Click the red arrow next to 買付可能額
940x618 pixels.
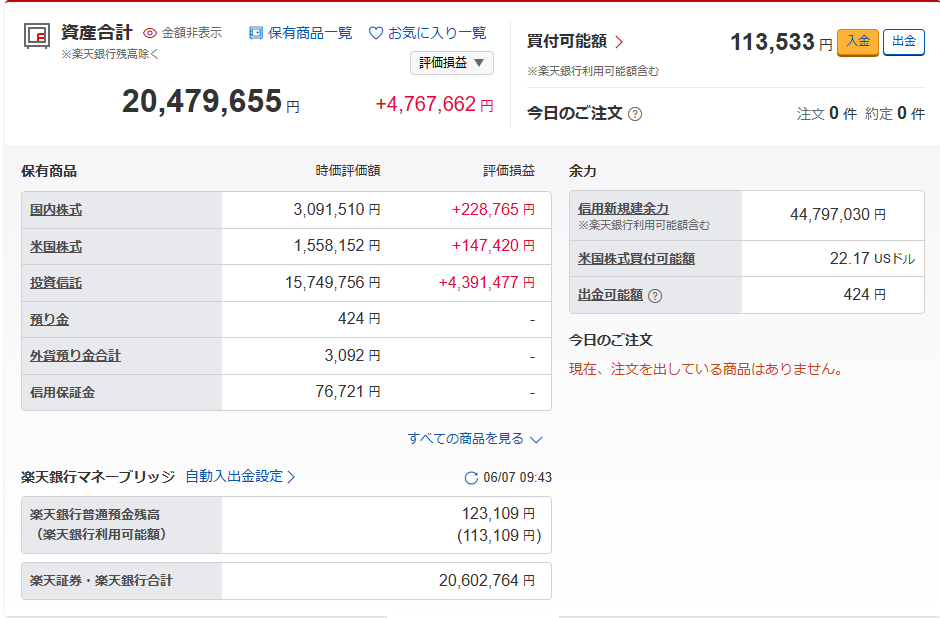(619, 42)
